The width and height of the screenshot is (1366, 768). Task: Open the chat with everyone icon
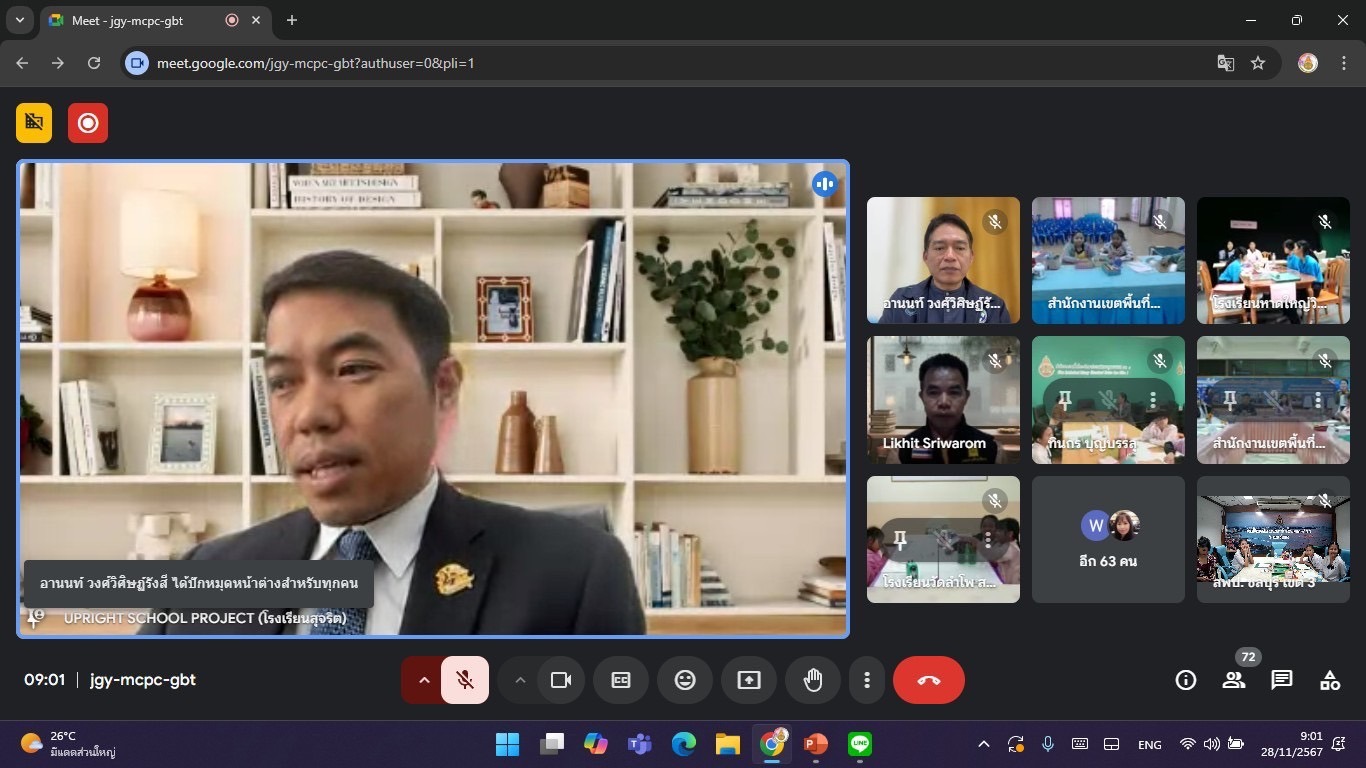1282,680
